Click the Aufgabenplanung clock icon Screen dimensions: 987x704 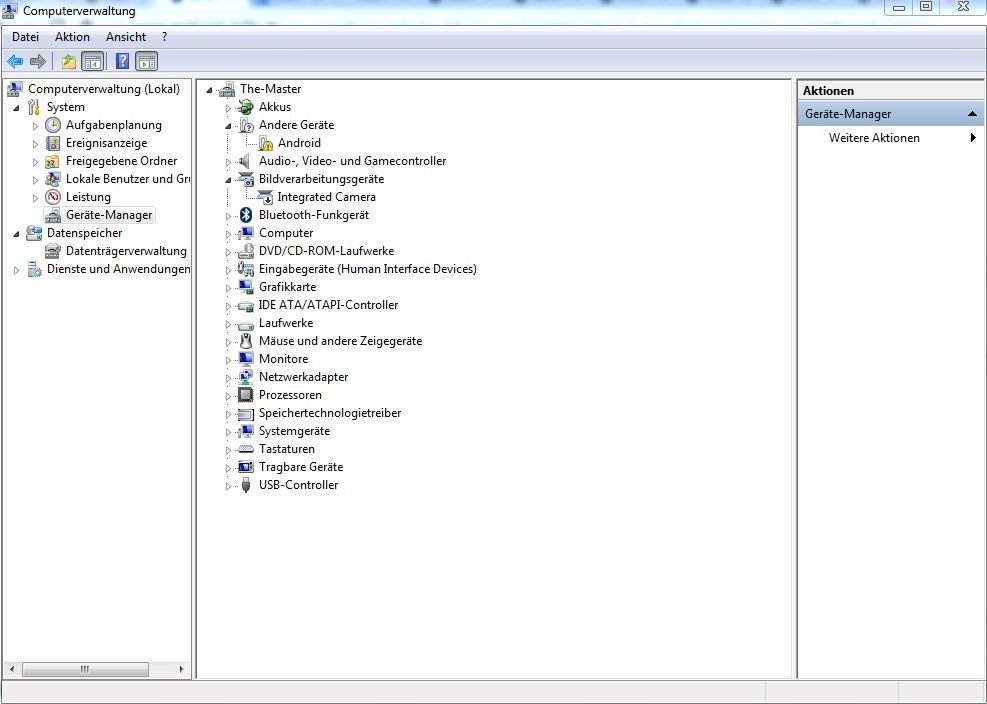coord(53,125)
